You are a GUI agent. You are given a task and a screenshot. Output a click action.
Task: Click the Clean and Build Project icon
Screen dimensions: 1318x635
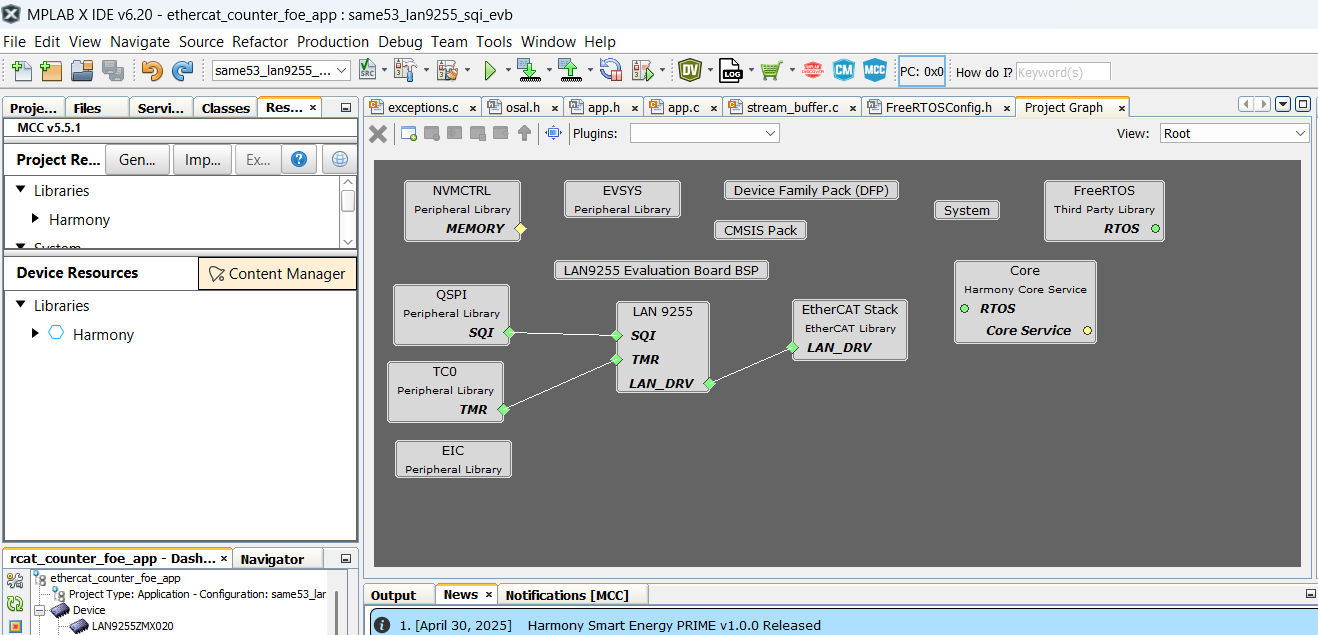click(x=447, y=70)
